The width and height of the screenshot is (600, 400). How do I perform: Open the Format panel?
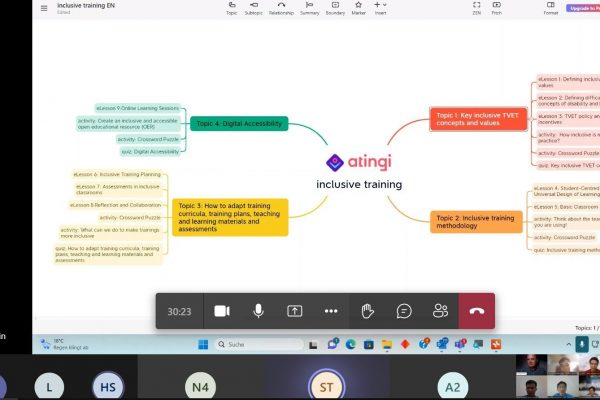(551, 7)
